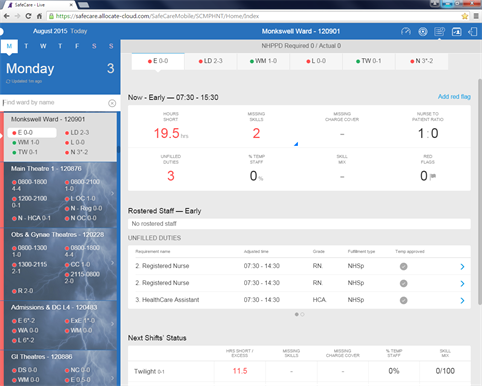The width and height of the screenshot is (482, 386).
Task: Select R 2-0 shift in Obs & Gynae
Action: point(22,291)
